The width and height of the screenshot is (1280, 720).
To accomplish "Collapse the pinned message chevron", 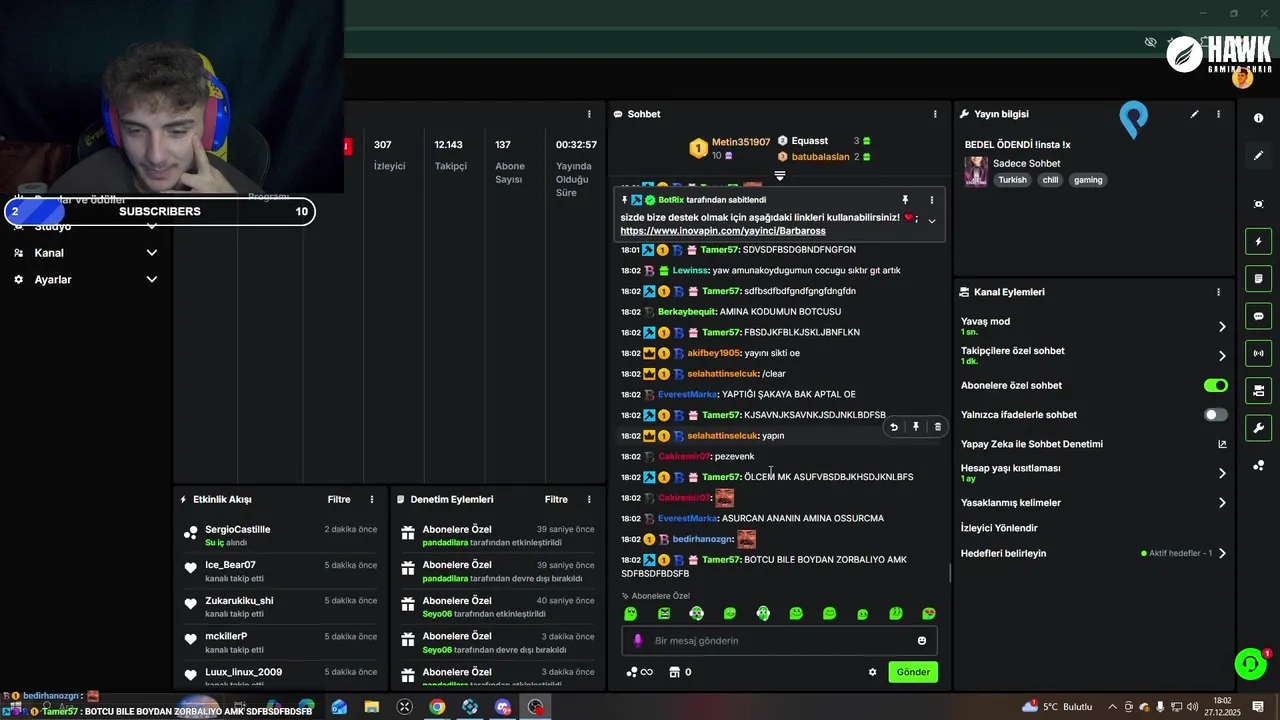I will pos(931,221).
